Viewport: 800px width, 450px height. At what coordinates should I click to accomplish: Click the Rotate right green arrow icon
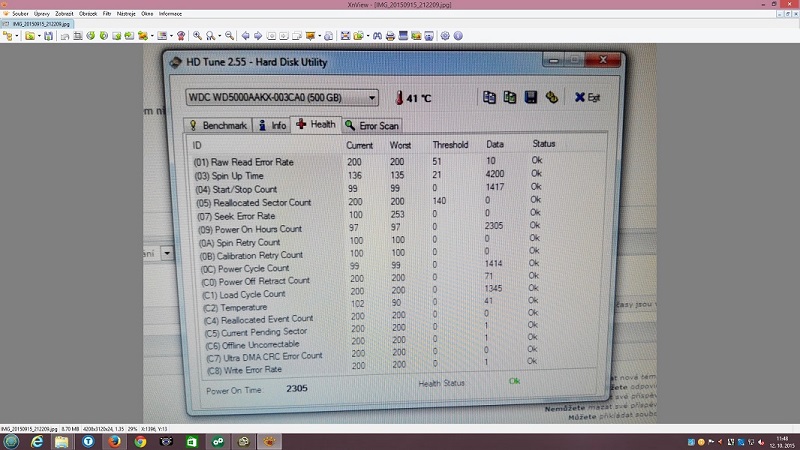click(x=104, y=36)
